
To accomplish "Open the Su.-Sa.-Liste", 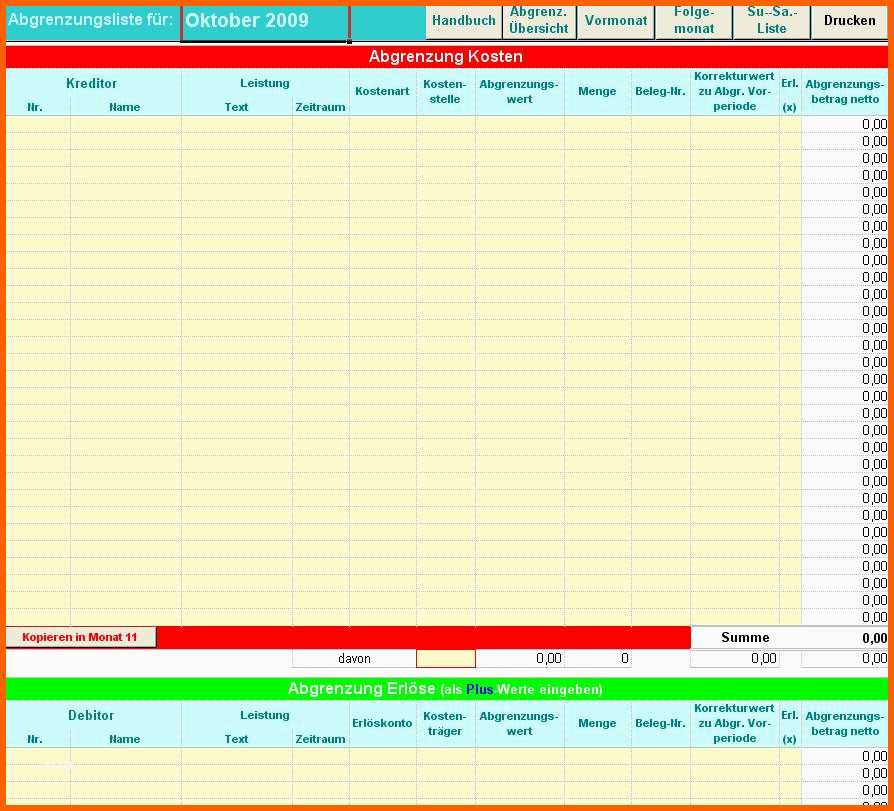I will pyautogui.click(x=771, y=21).
